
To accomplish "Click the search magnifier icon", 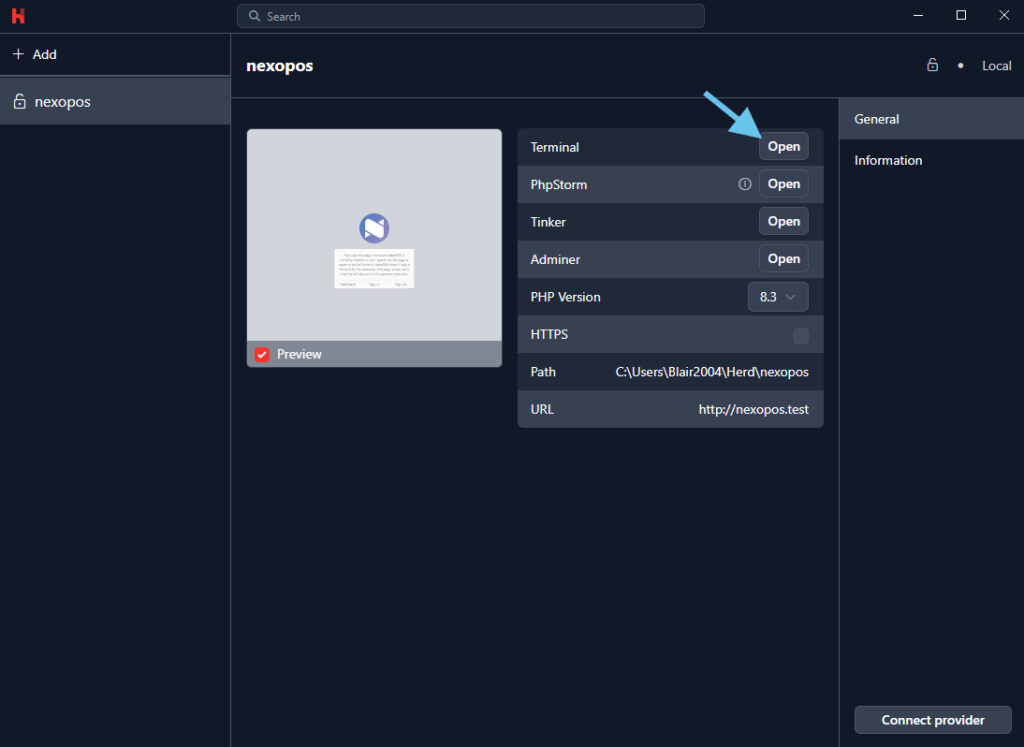I will [x=254, y=16].
